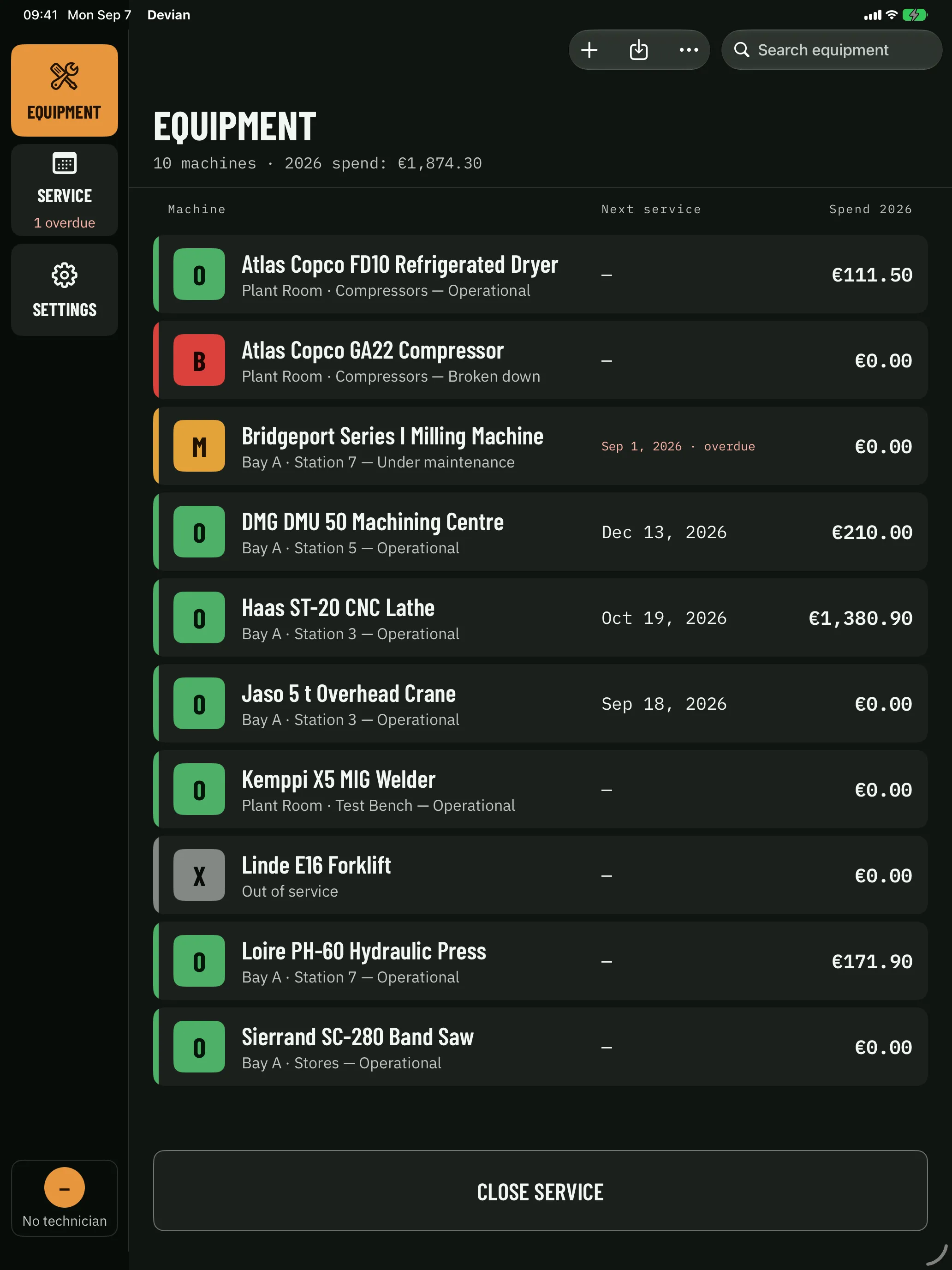Click status badge of Loire Hydraulic Press
The height and width of the screenshot is (1270, 952).
199,961
